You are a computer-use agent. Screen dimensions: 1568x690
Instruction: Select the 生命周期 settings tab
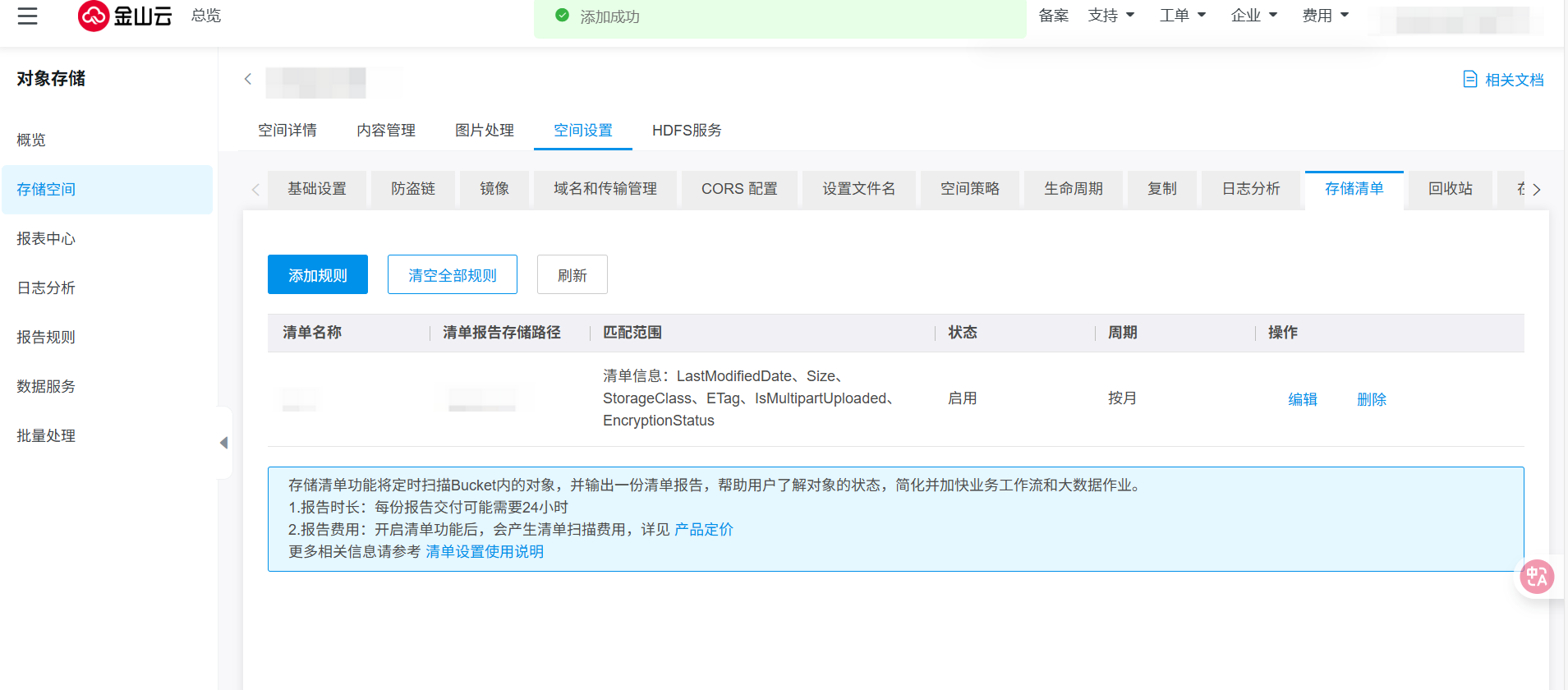1073,189
